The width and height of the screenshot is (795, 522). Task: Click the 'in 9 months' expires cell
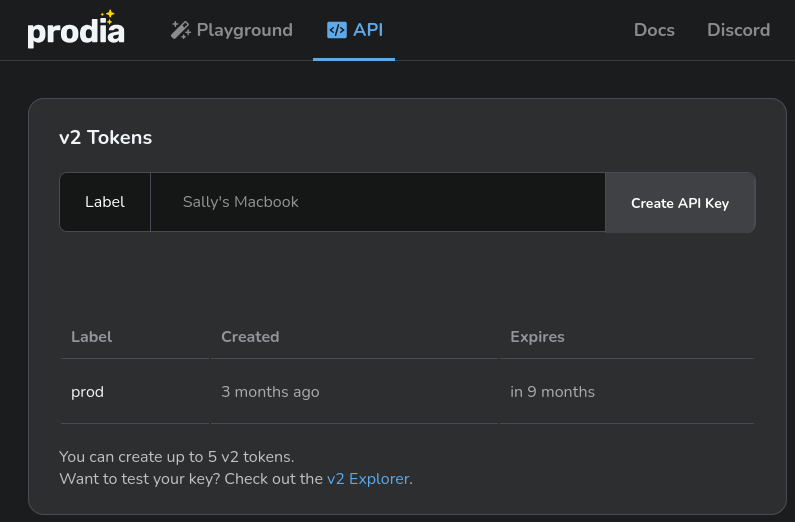pos(553,392)
